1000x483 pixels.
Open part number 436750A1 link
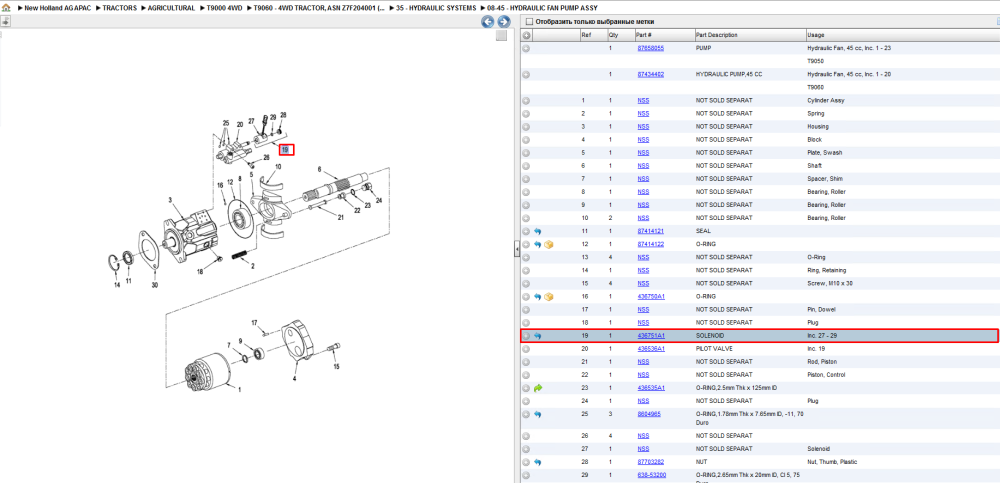tap(651, 297)
